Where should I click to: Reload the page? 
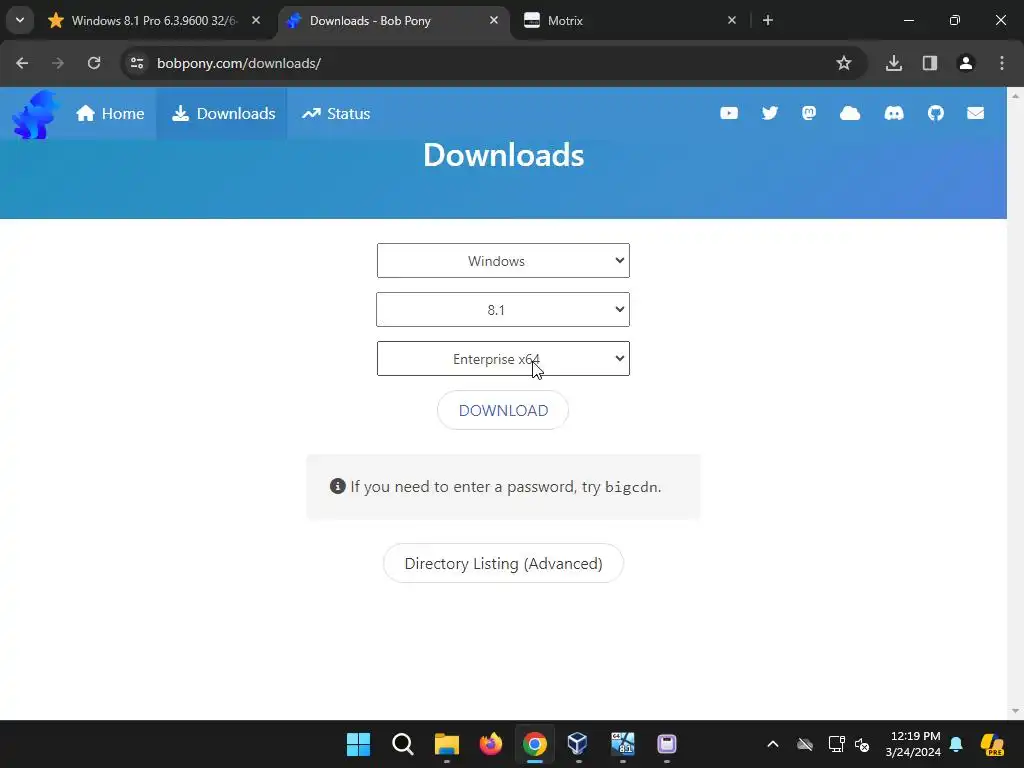click(94, 63)
